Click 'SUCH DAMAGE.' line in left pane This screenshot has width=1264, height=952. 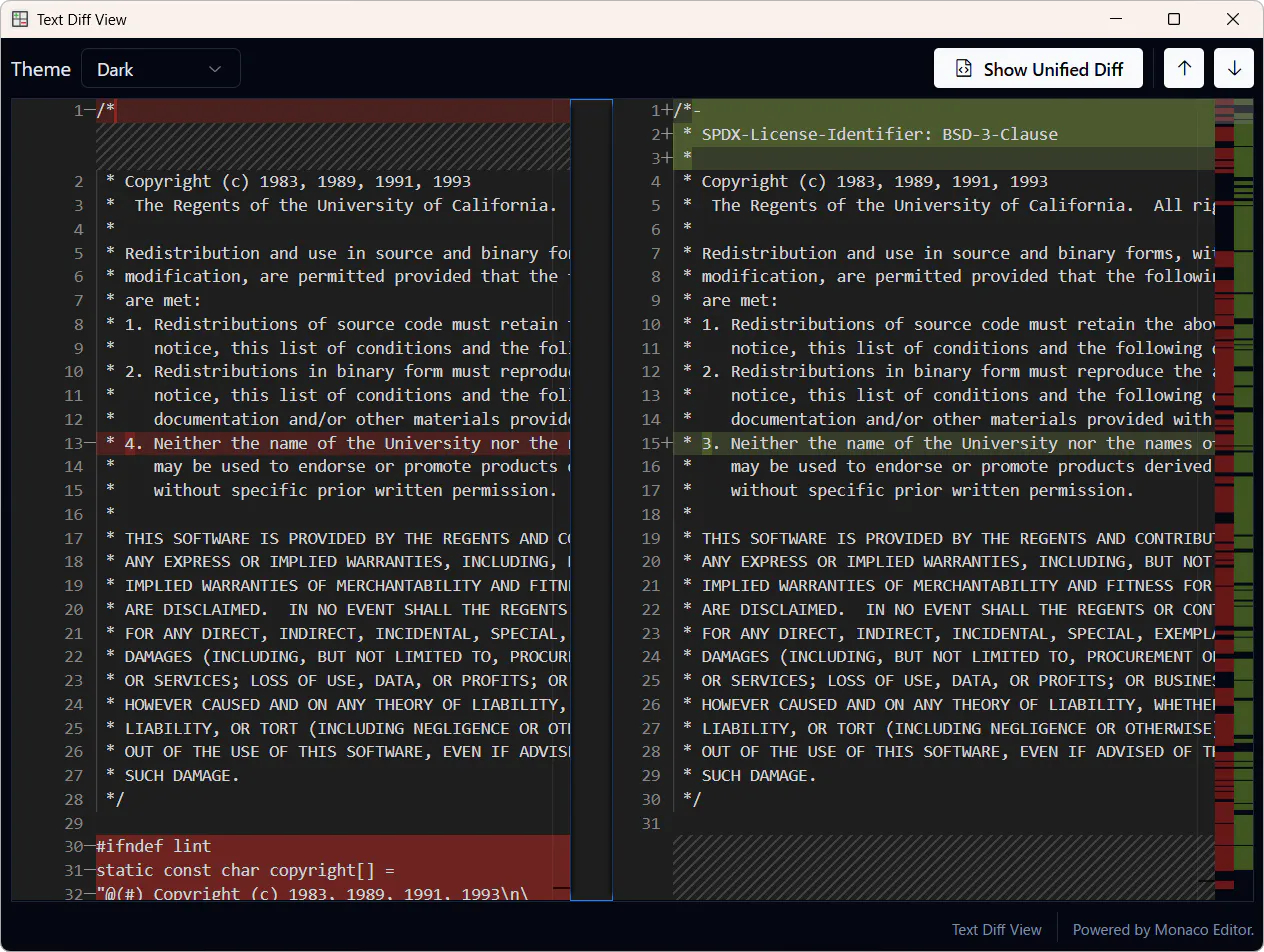tap(181, 776)
